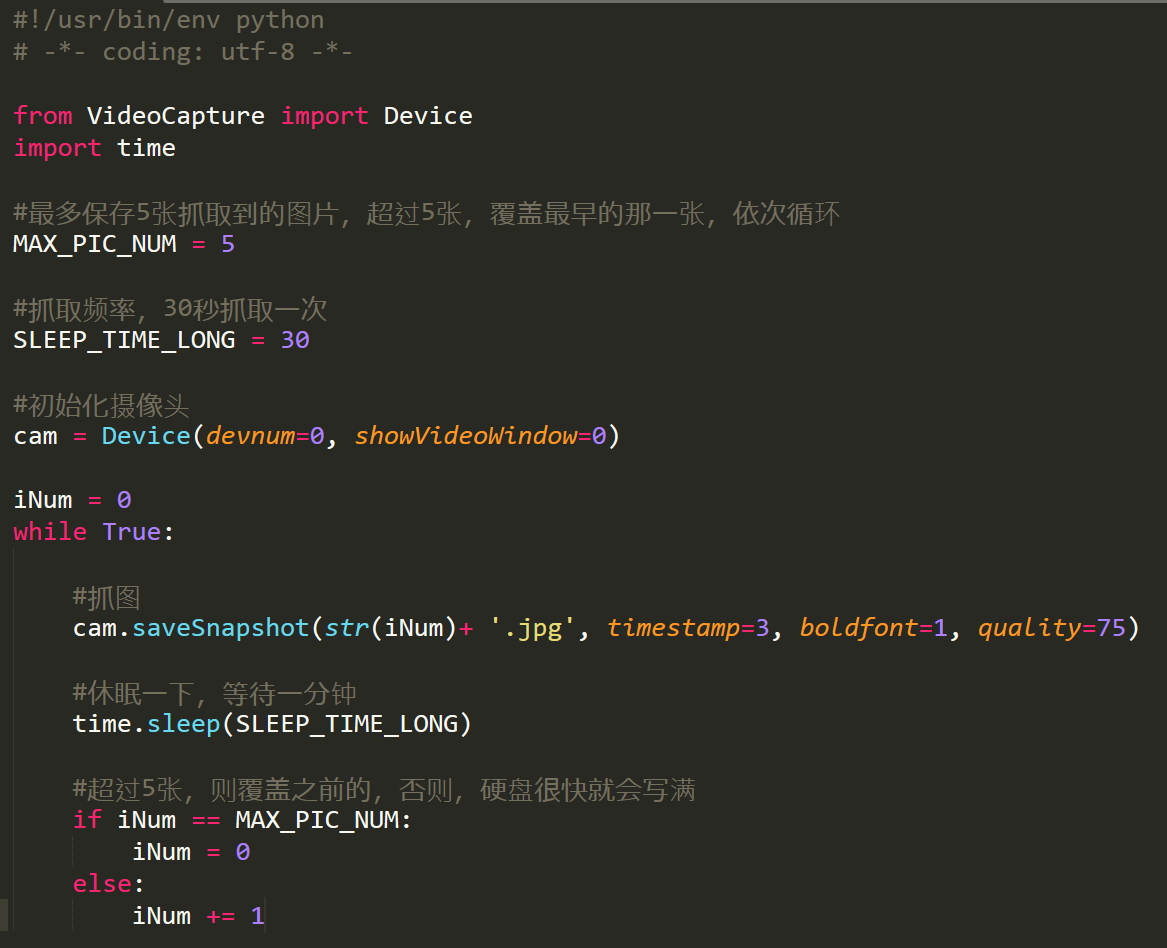Click the comment '#休眠一下, 等待一分钟'

click(214, 694)
